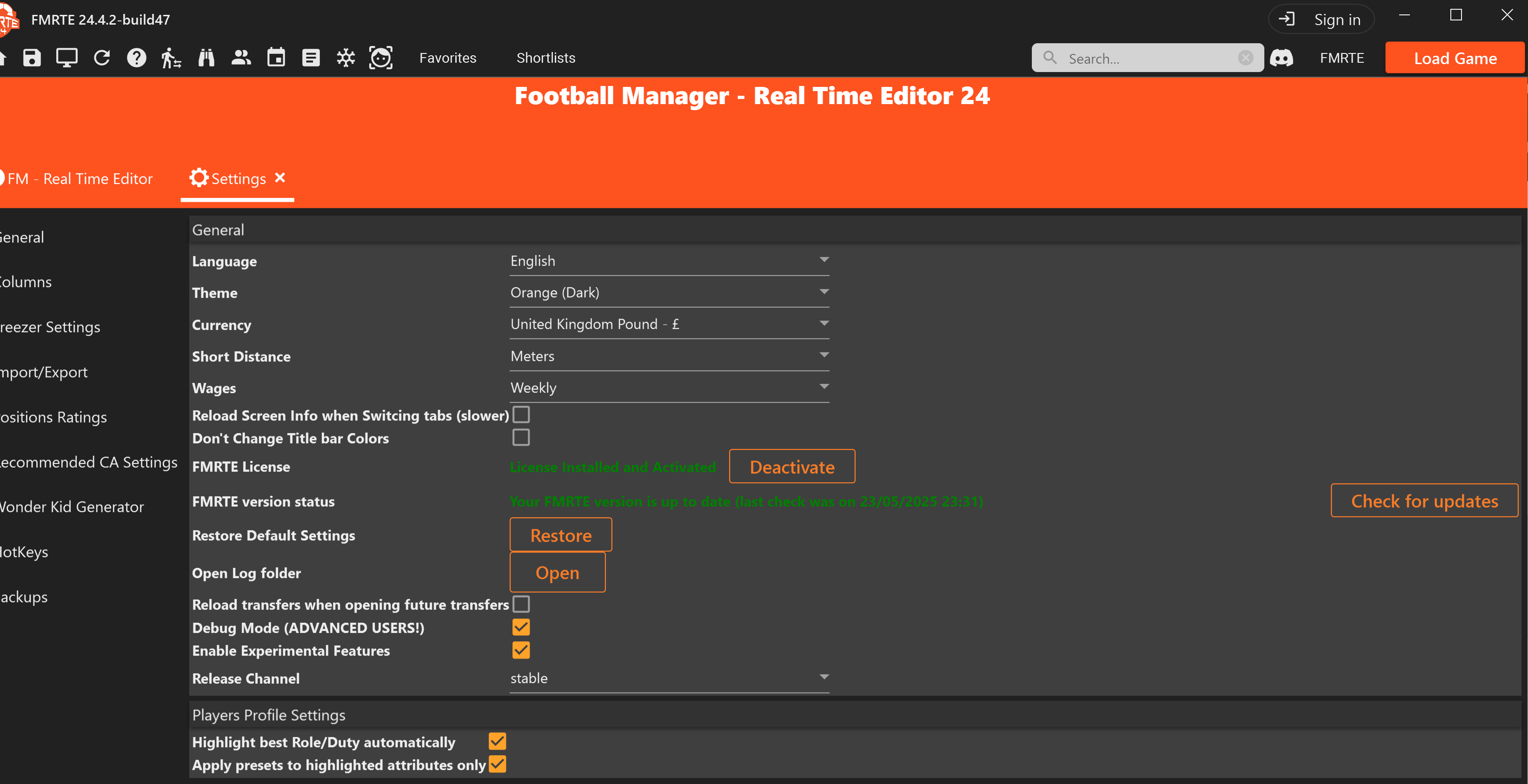Enable Don't Change Title bar Colors
This screenshot has height=784, width=1528.
(x=521, y=438)
